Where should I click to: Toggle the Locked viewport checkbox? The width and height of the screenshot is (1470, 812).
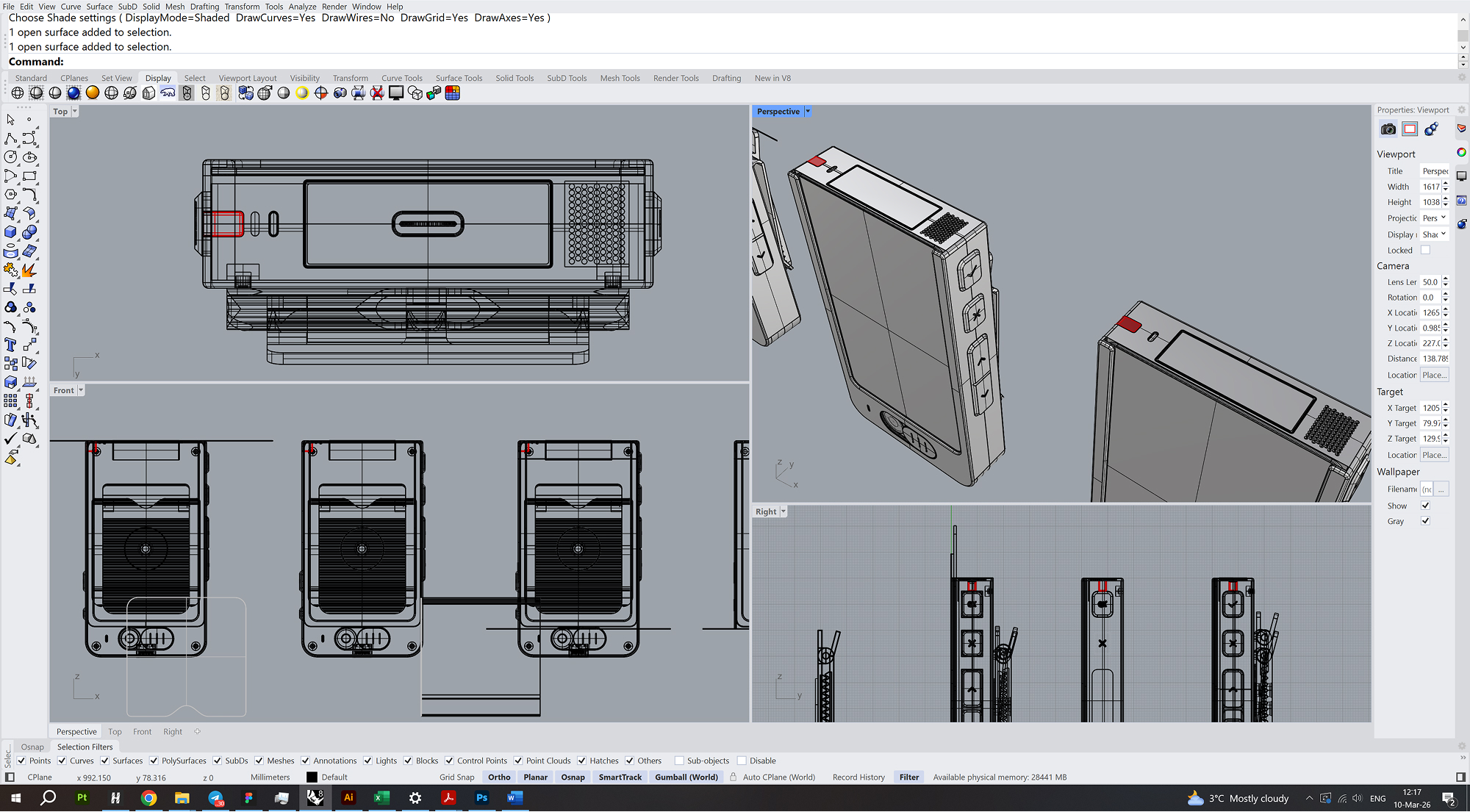point(1425,250)
